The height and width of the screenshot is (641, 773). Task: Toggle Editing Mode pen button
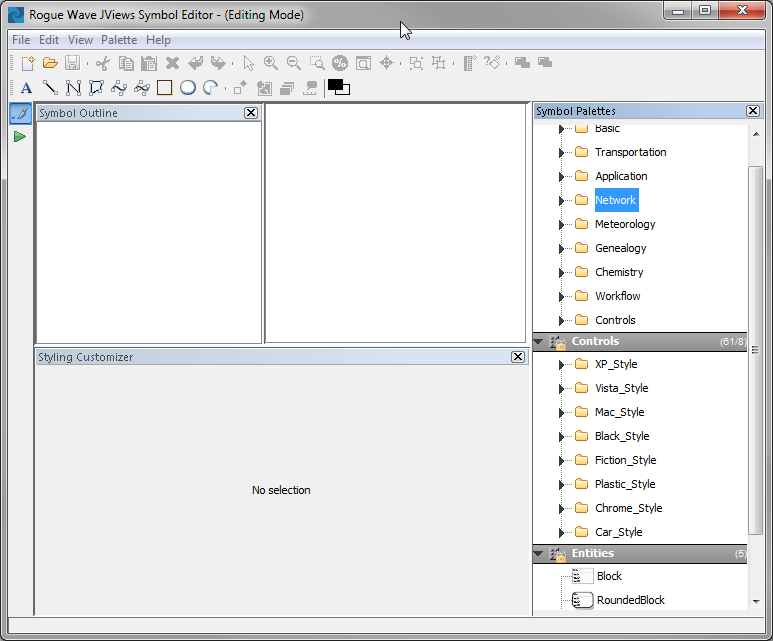(20, 114)
